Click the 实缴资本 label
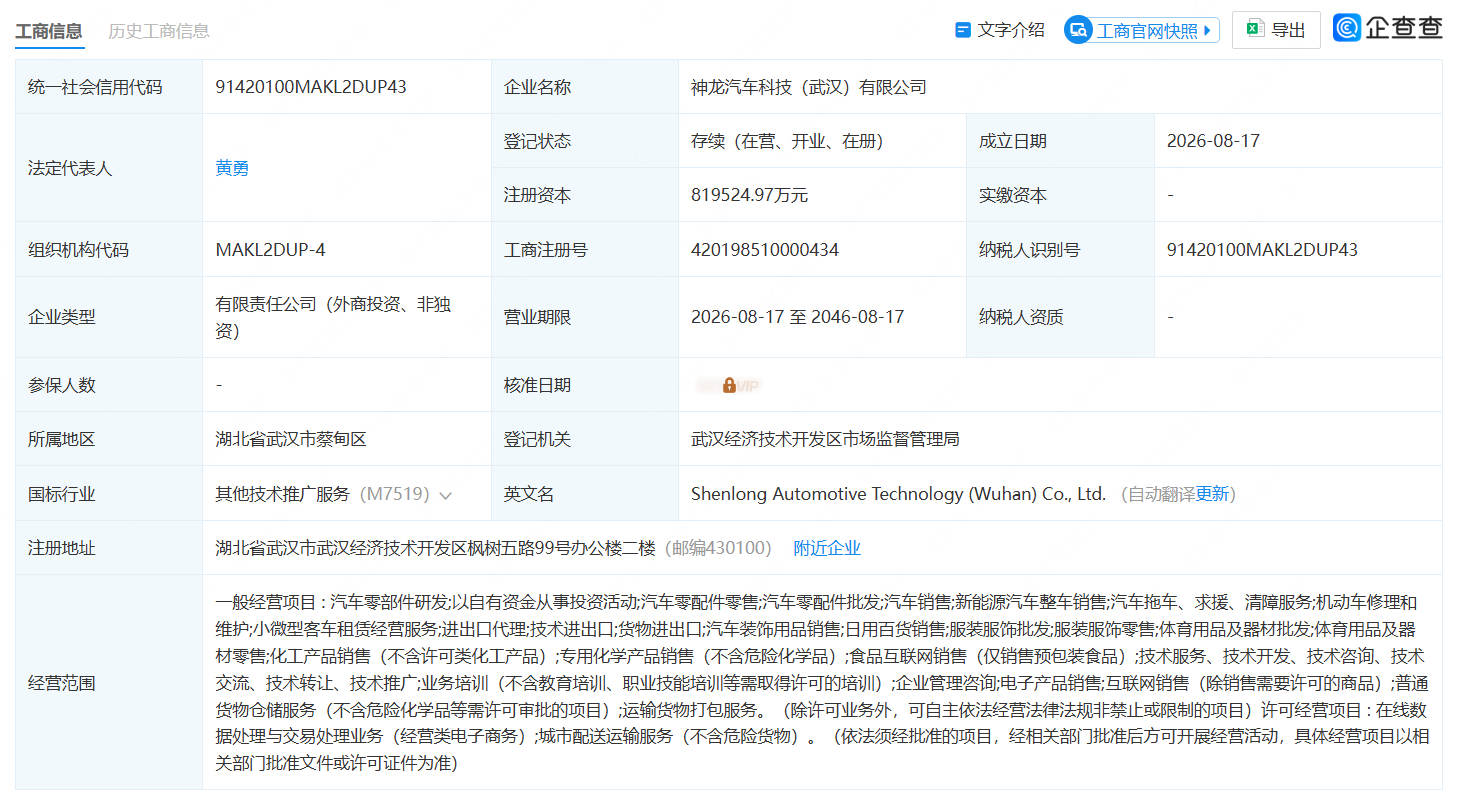1458x801 pixels. coord(1012,195)
